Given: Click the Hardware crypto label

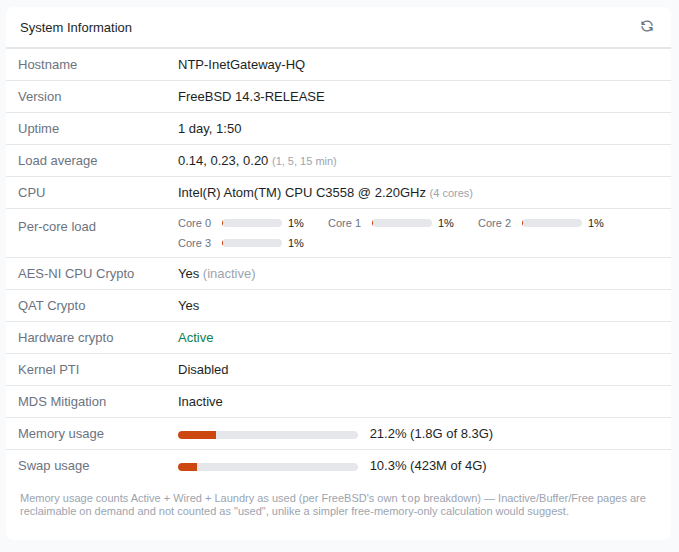Looking at the screenshot, I should tap(66, 338).
